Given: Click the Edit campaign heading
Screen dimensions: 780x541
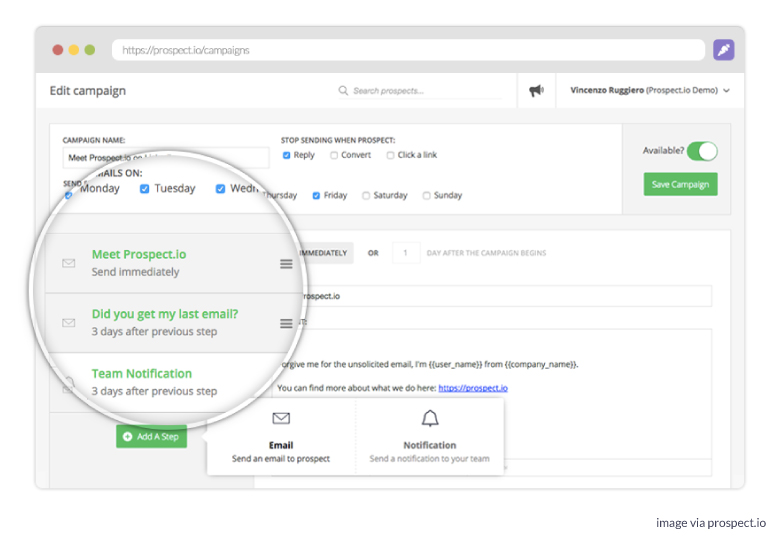Looking at the screenshot, I should (88, 90).
